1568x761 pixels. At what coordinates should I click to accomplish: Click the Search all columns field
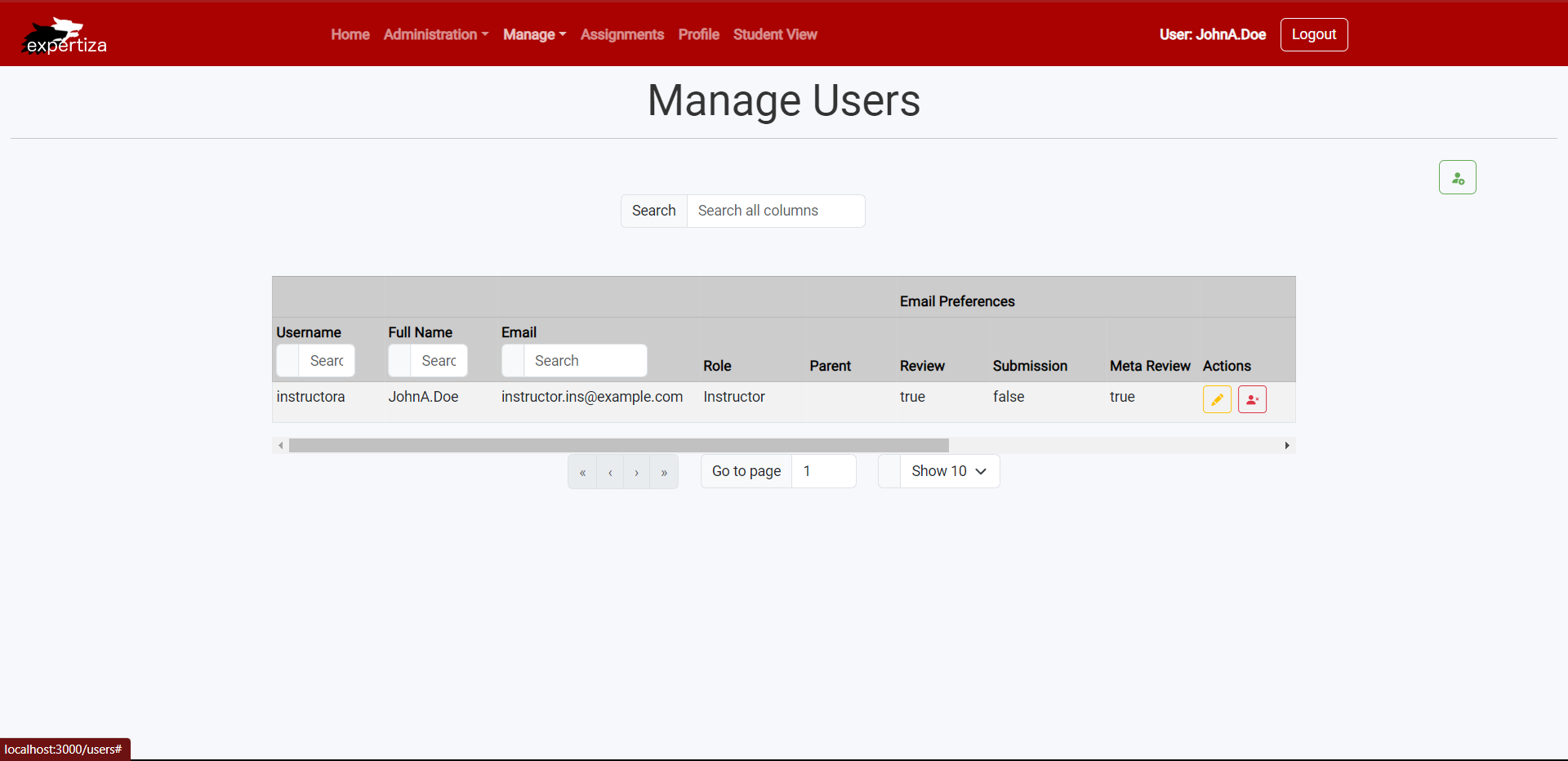776,211
